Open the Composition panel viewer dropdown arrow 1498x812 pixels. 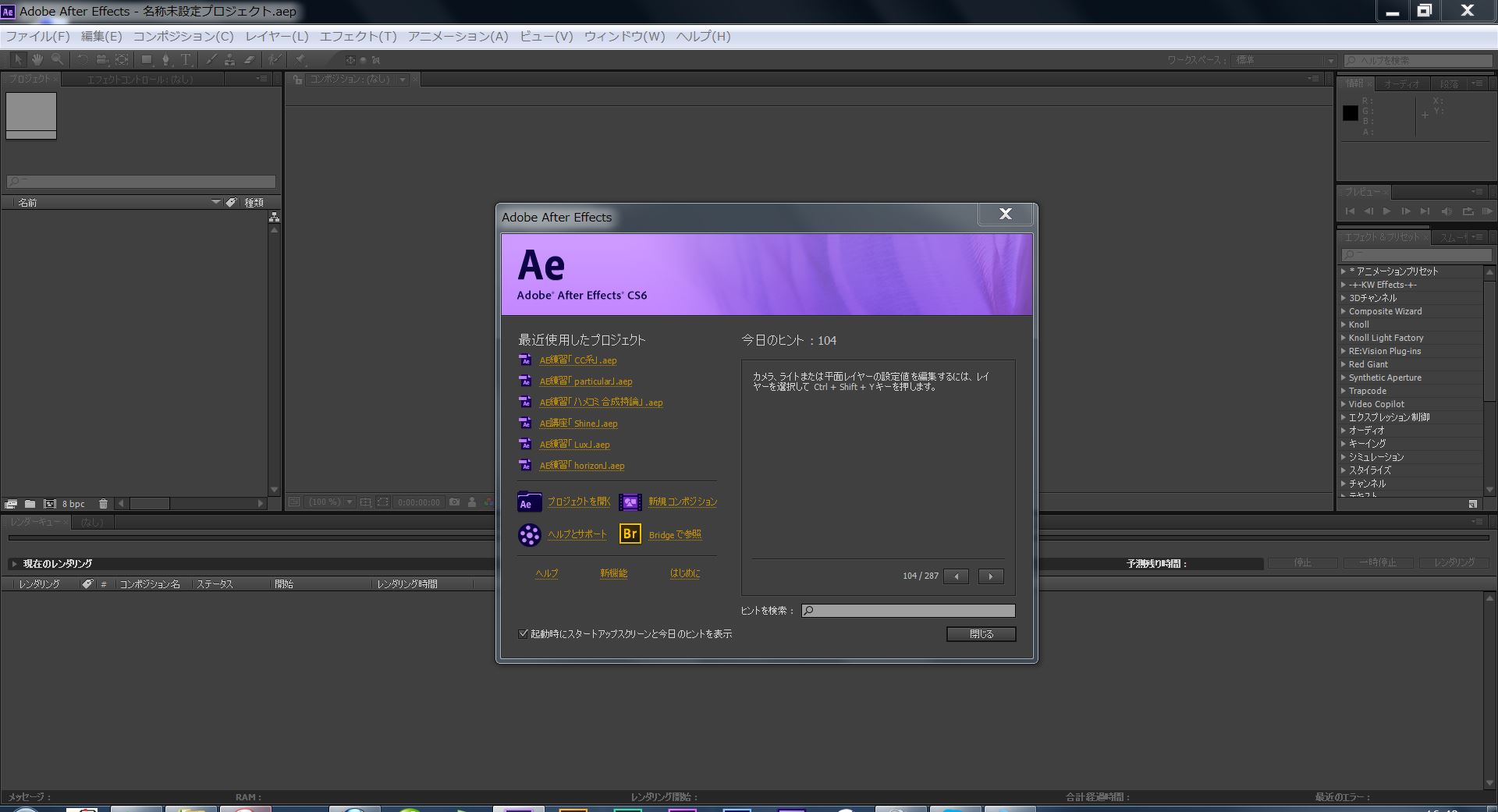tap(403, 79)
